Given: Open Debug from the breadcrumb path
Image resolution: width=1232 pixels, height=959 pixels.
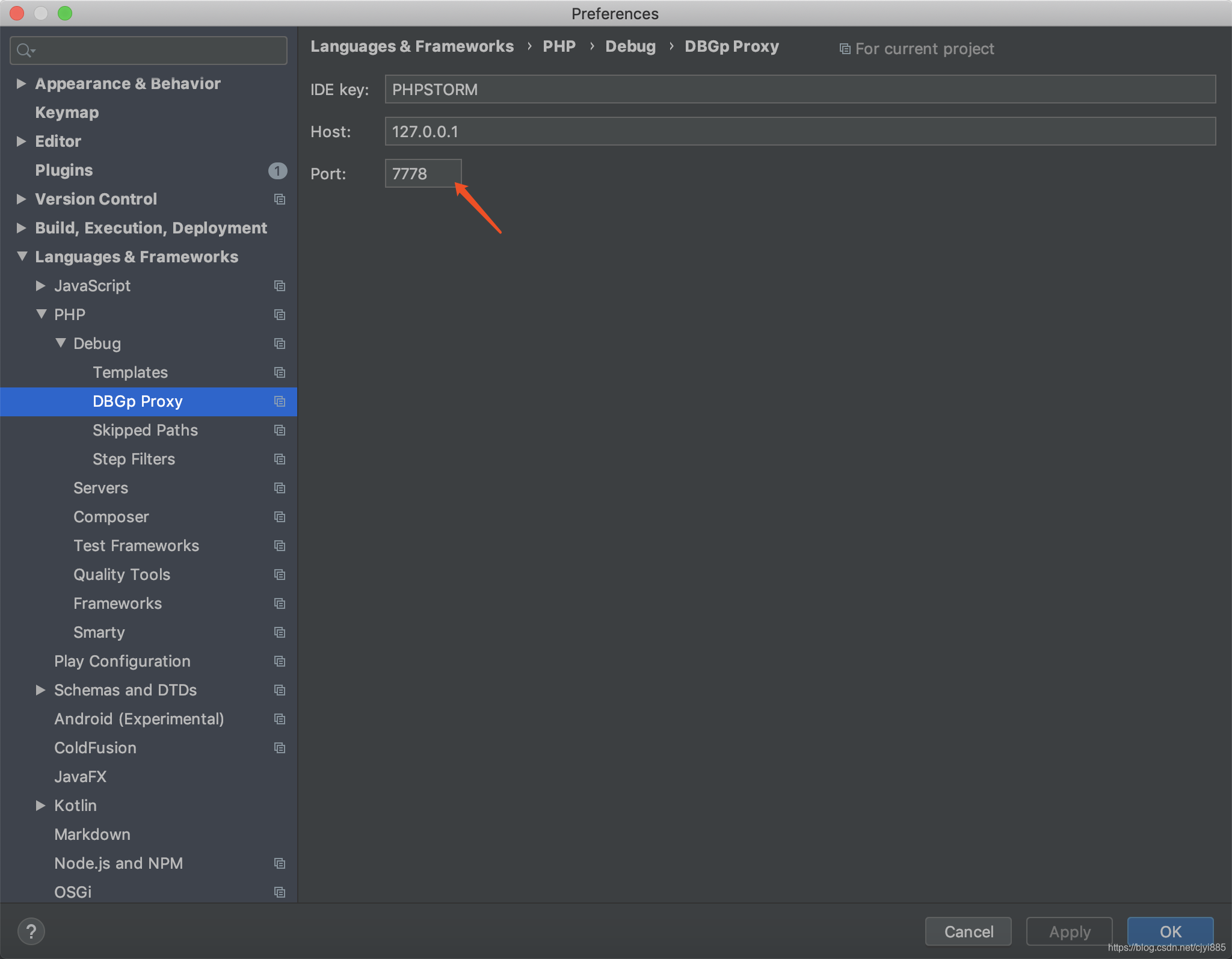Looking at the screenshot, I should 630,46.
